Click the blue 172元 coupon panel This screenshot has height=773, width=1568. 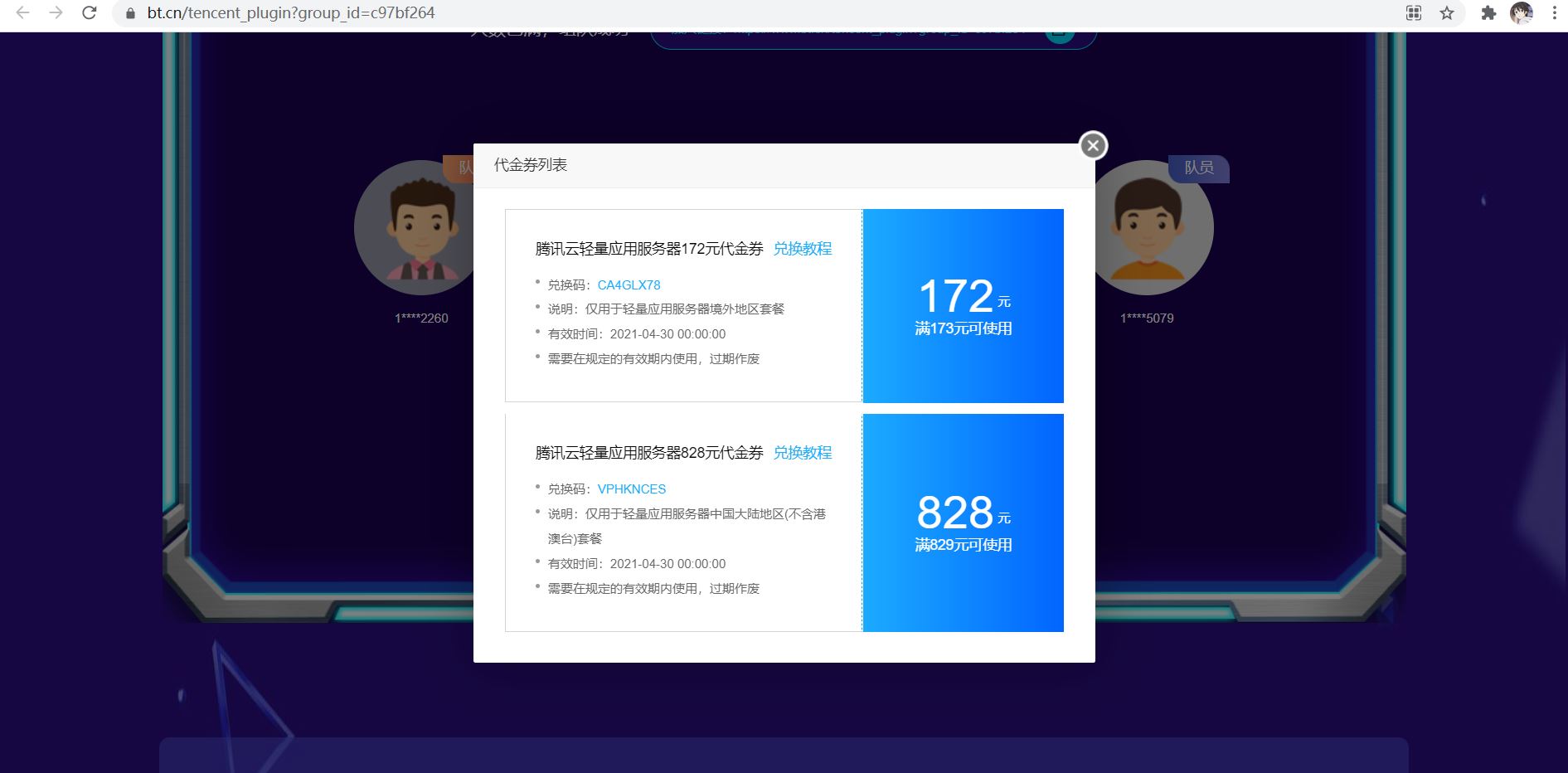click(x=963, y=306)
